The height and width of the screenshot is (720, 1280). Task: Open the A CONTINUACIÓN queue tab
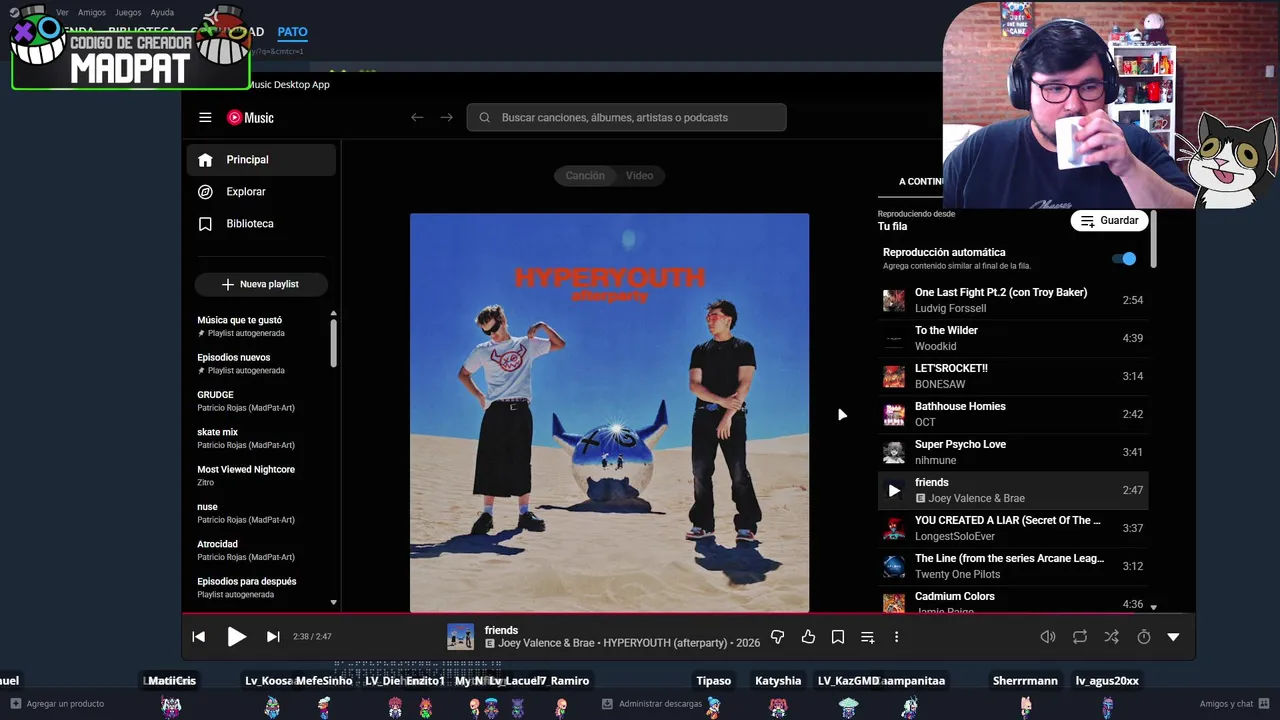coord(920,181)
